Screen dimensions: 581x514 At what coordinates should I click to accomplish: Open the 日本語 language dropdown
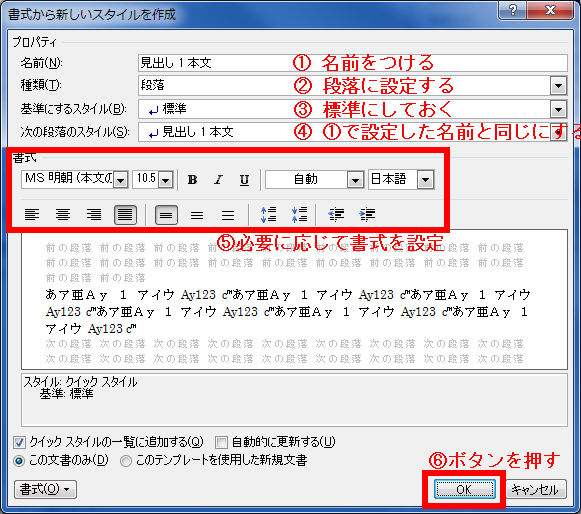425,180
